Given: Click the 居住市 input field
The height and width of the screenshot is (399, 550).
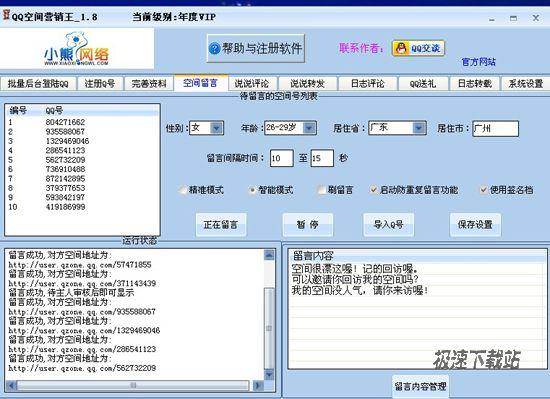Looking at the screenshot, I should coord(495,128).
